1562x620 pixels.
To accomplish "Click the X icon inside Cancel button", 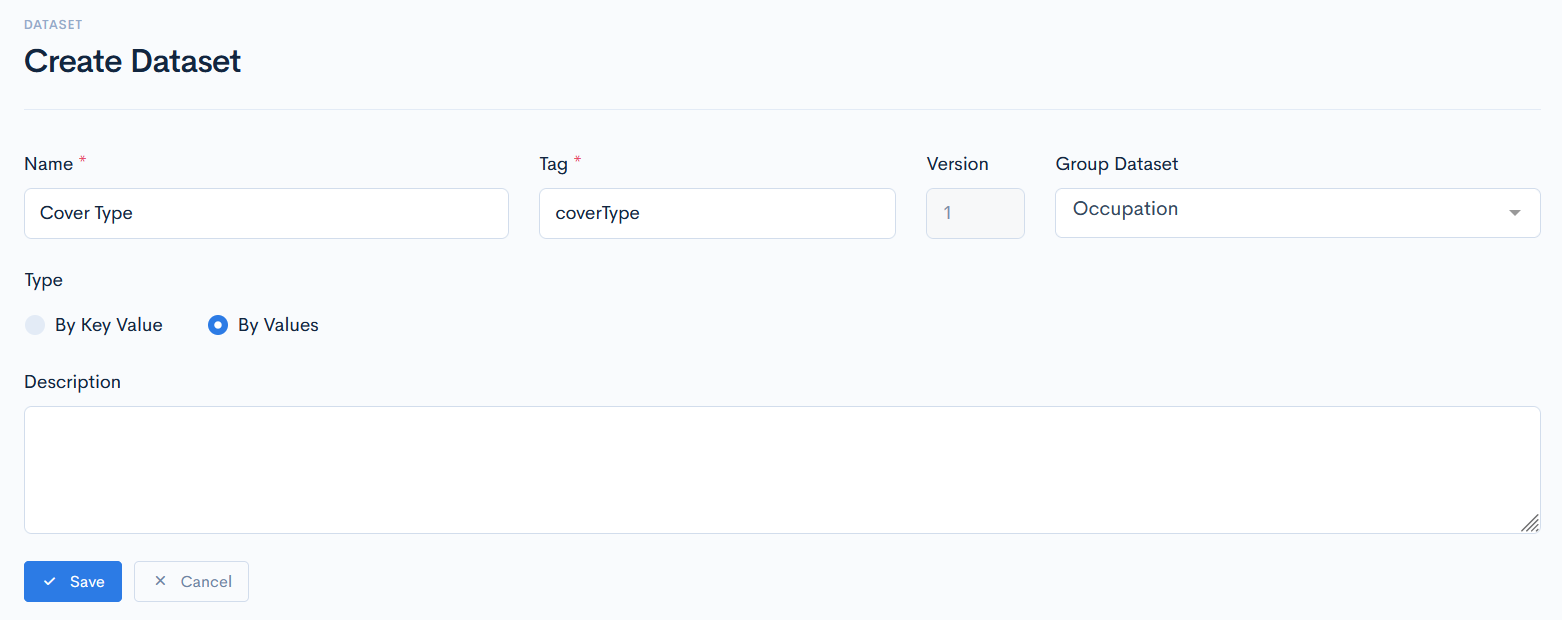I will tap(160, 581).
